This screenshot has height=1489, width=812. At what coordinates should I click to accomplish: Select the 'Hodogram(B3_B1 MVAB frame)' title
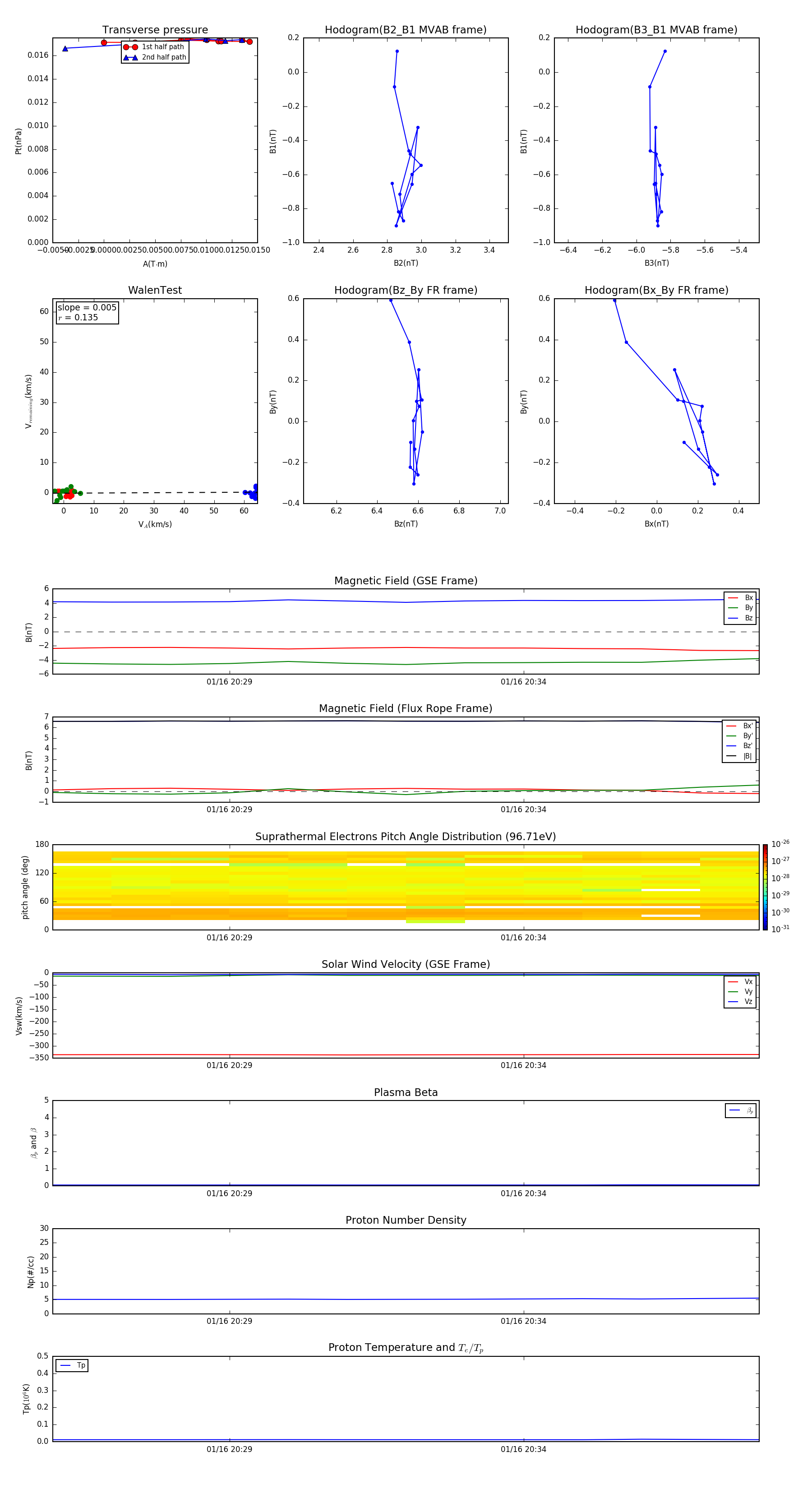[x=656, y=30]
